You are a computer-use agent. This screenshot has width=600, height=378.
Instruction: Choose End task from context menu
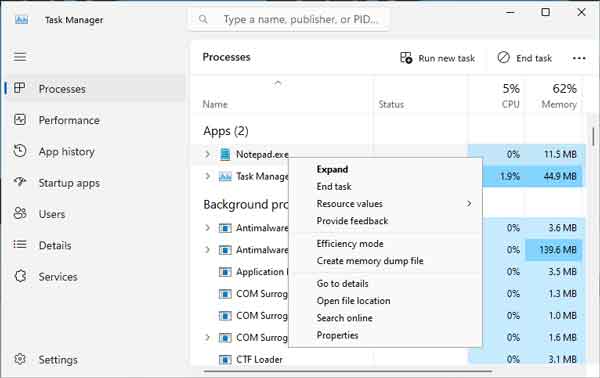pos(334,187)
